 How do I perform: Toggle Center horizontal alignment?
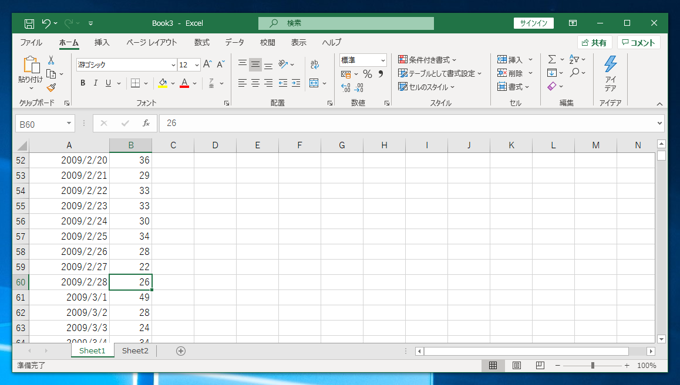[255, 83]
